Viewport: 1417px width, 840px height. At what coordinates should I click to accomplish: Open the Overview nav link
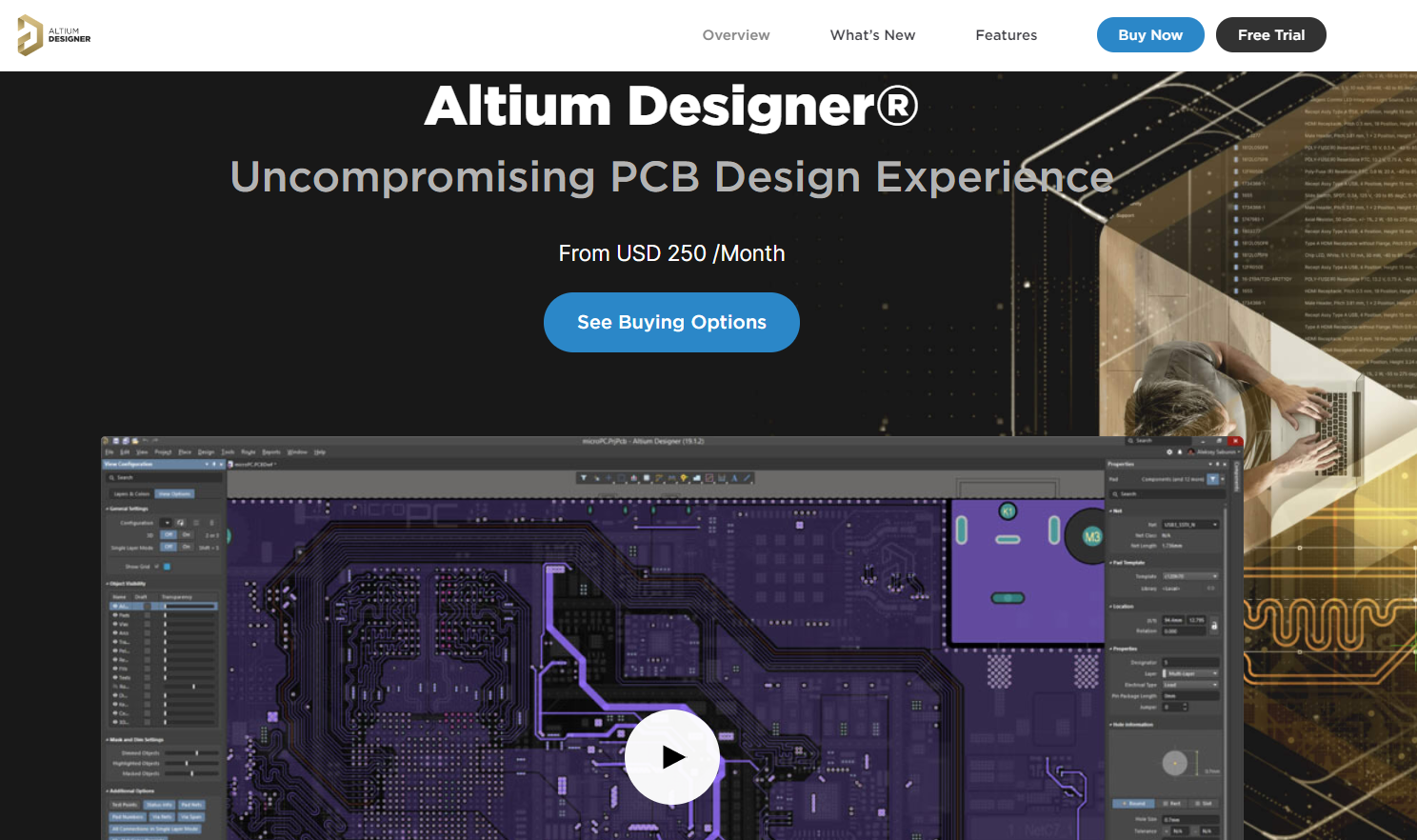pyautogui.click(x=736, y=35)
